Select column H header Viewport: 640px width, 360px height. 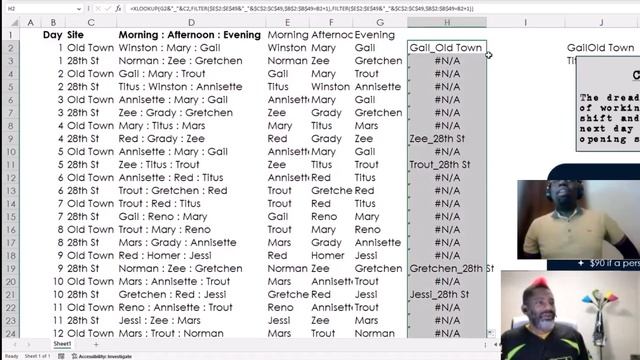pos(447,22)
